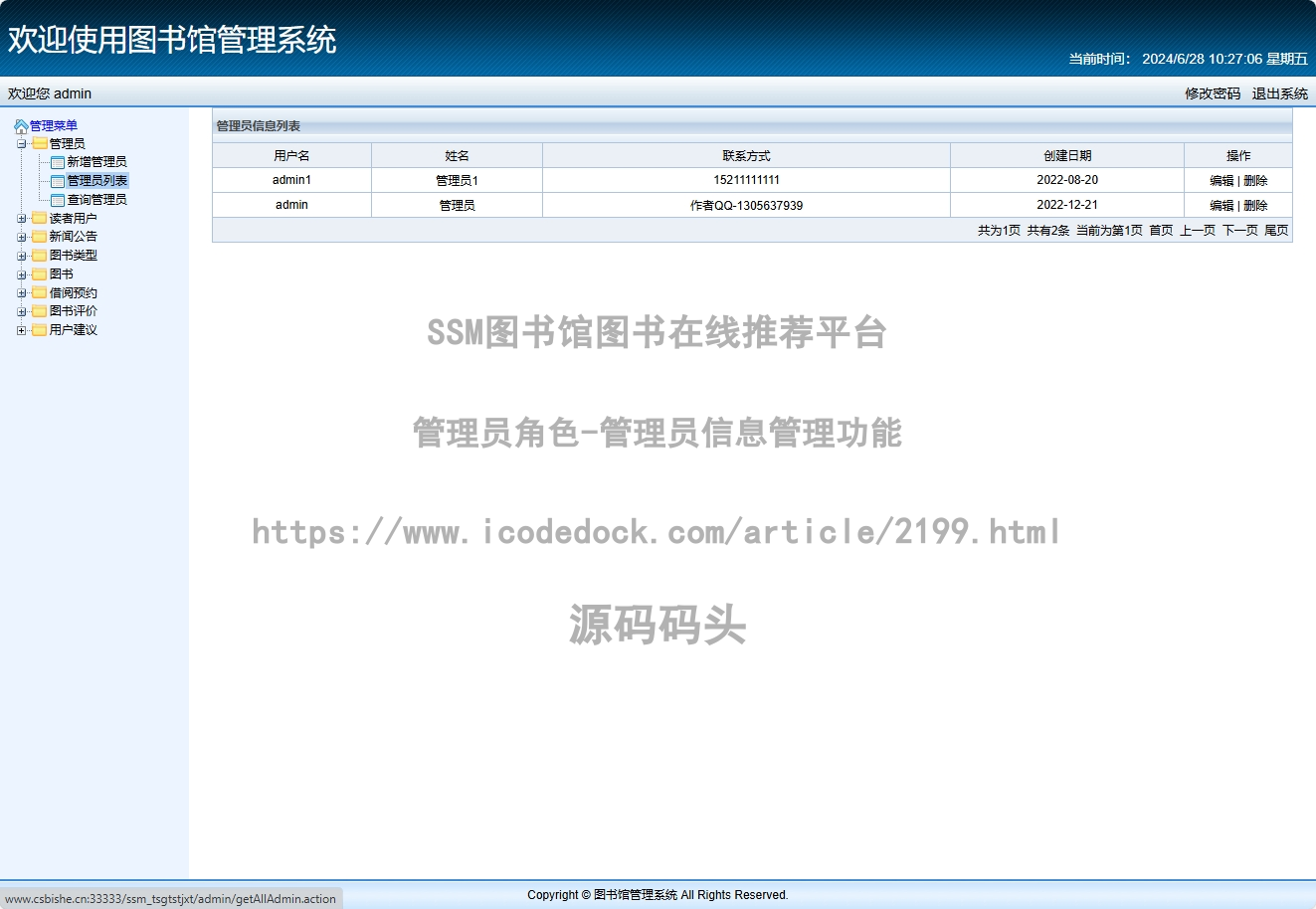Select 图书评价 in the menu tree

(x=74, y=311)
